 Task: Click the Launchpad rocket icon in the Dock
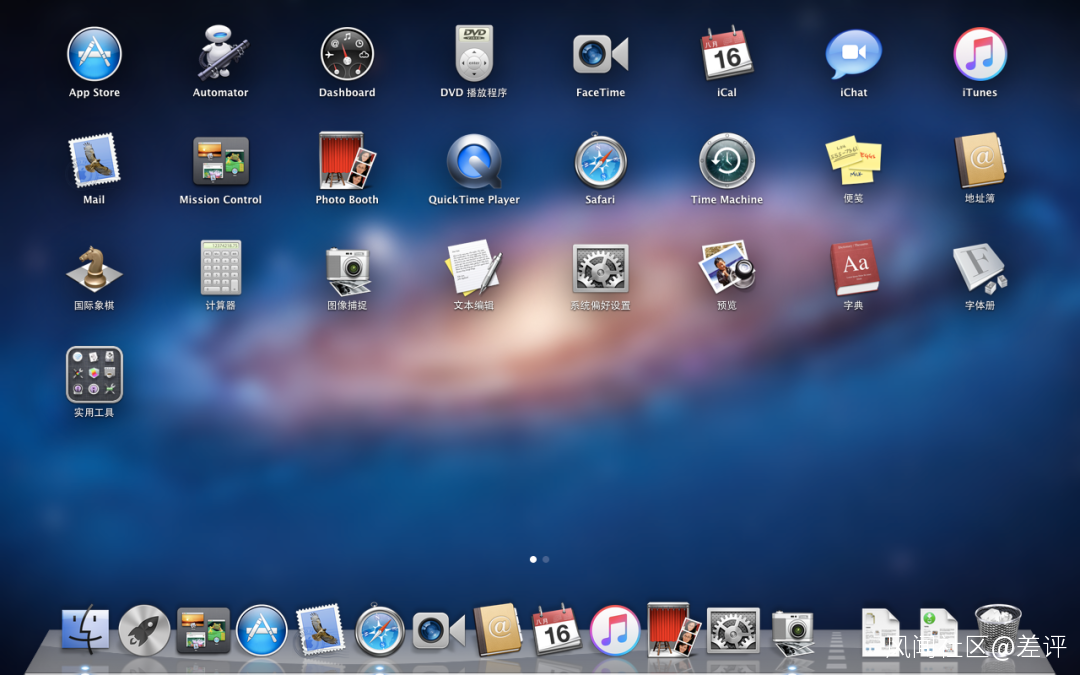(145, 630)
